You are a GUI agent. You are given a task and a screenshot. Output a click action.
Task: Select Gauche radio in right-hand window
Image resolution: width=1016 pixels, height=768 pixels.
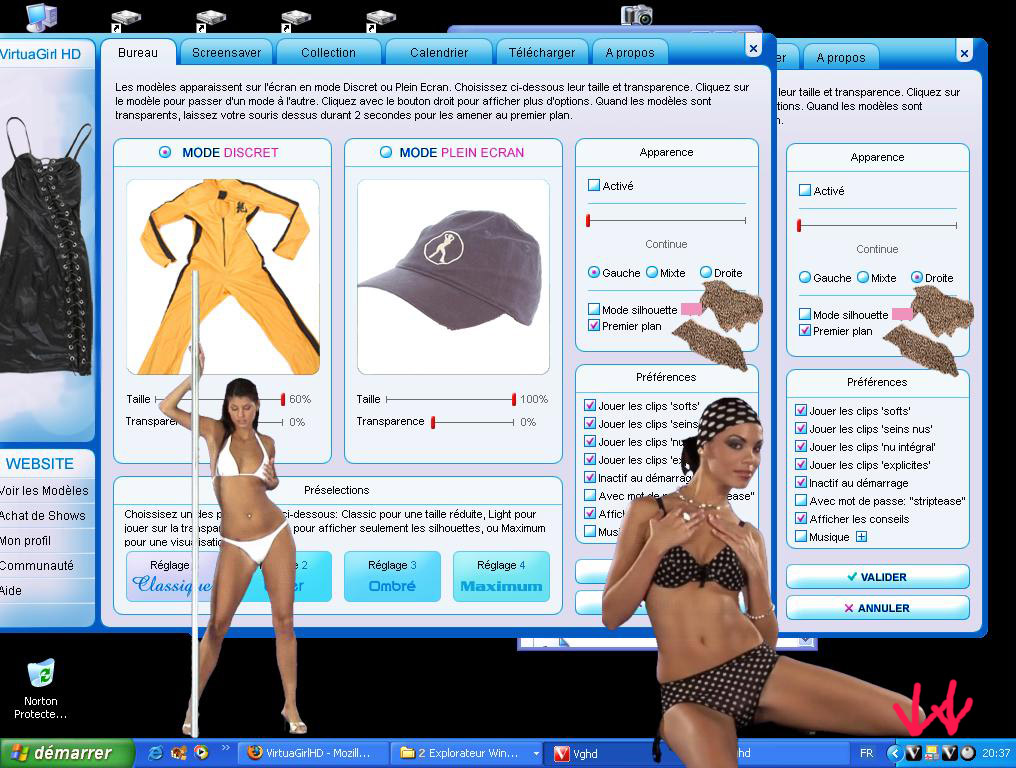coord(805,277)
